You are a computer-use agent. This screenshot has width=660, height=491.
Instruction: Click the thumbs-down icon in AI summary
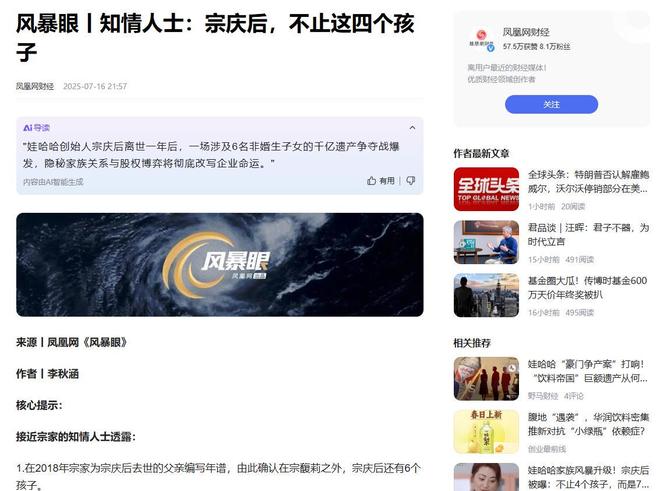coord(410,181)
